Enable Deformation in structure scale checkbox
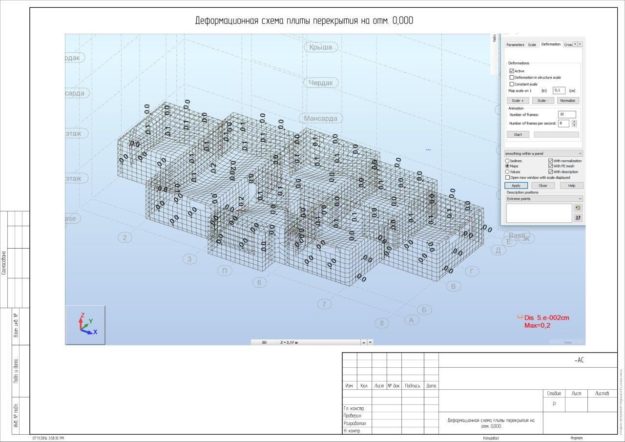Screen dimensions: 625x442 [x=511, y=77]
